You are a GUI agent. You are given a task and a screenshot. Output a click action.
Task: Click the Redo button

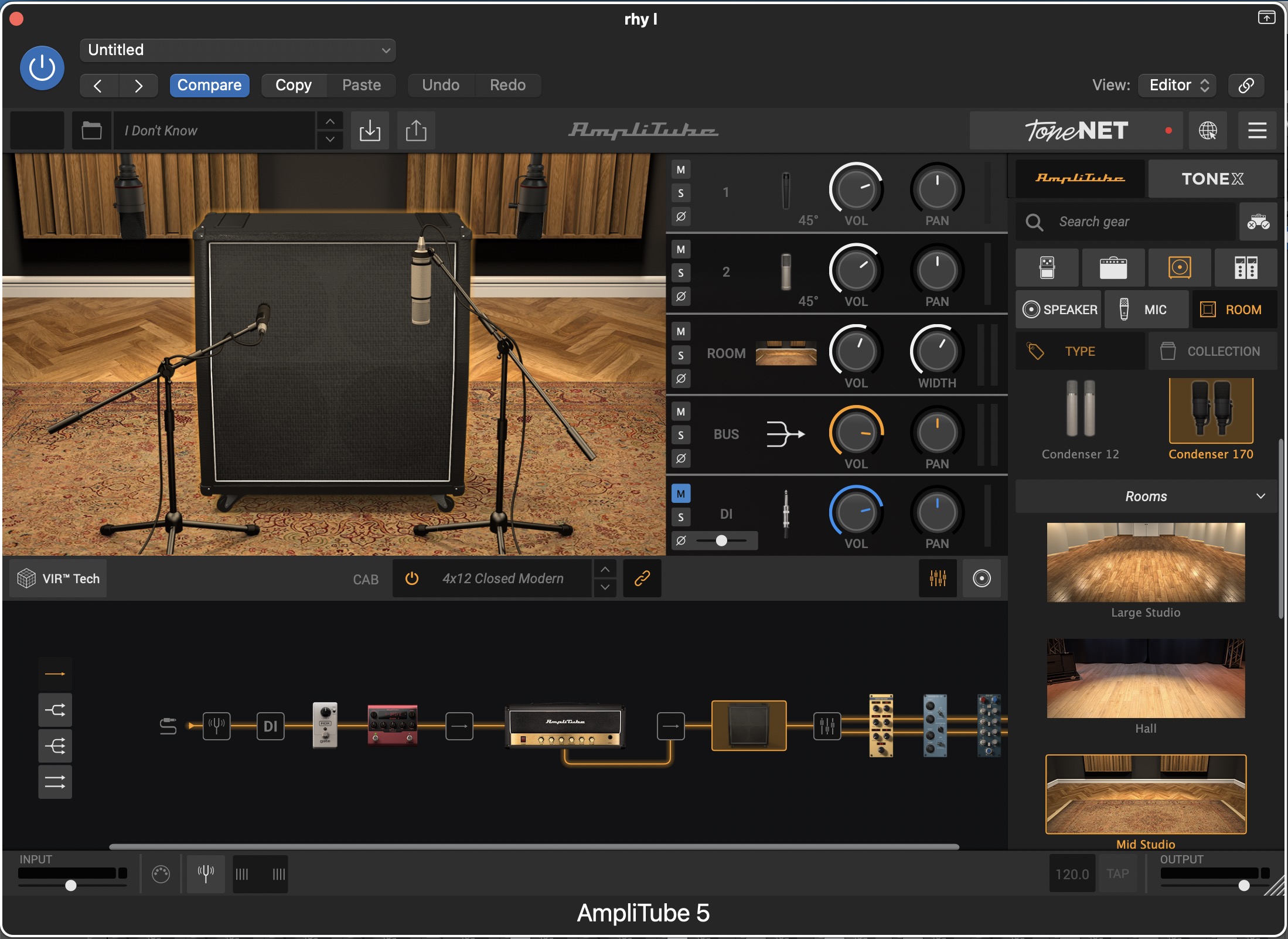(507, 86)
